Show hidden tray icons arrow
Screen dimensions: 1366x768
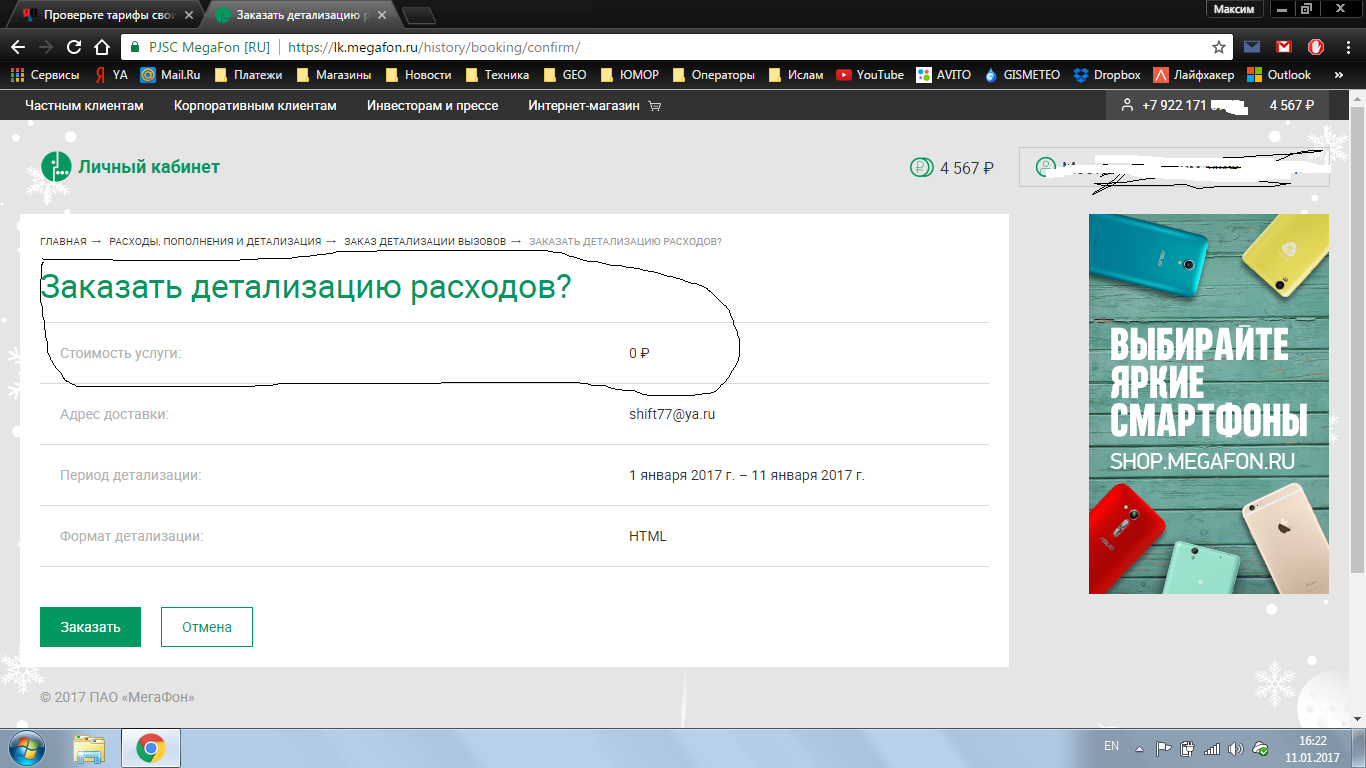tap(1139, 748)
